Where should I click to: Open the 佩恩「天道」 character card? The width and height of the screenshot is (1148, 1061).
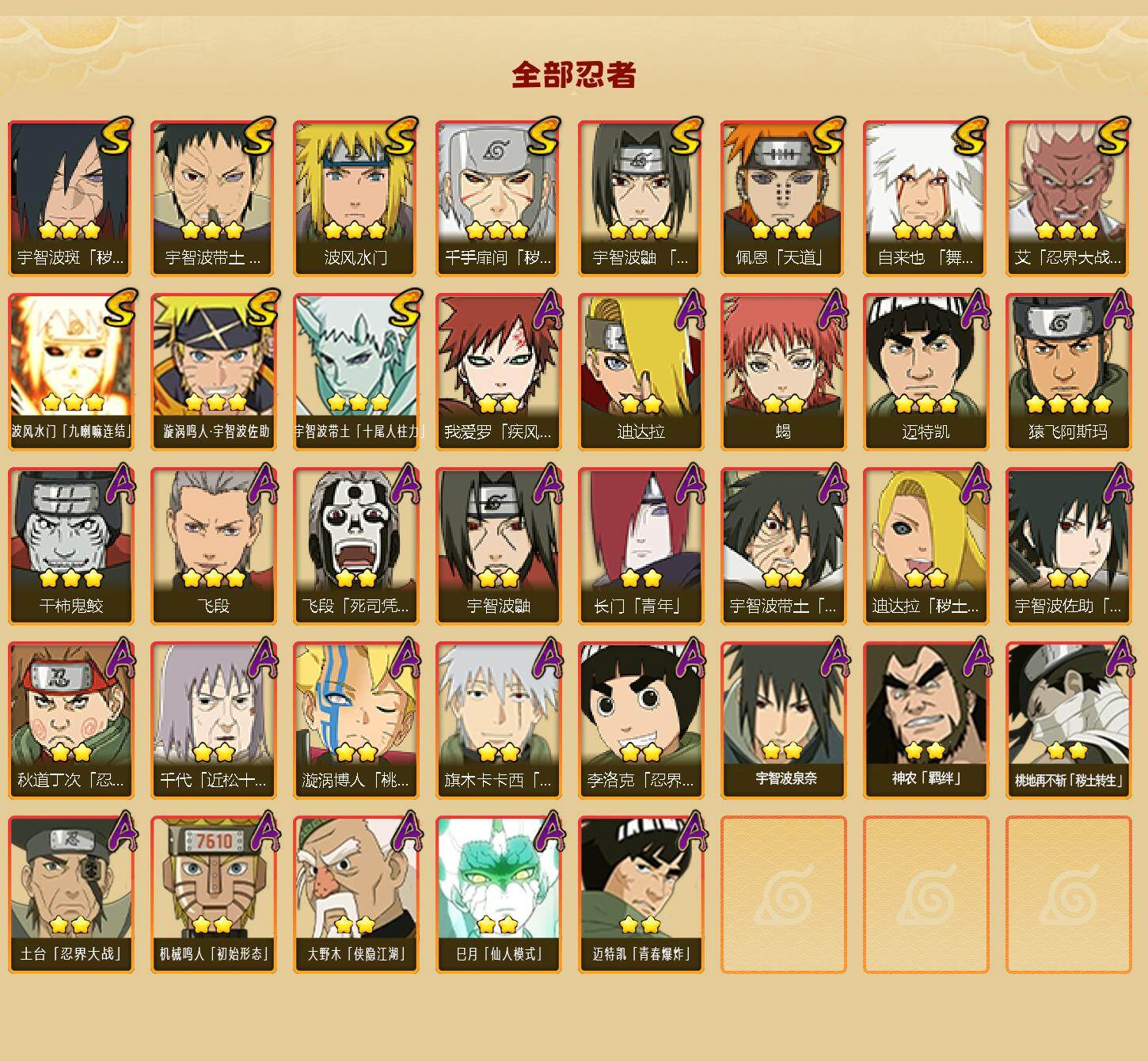point(783,198)
